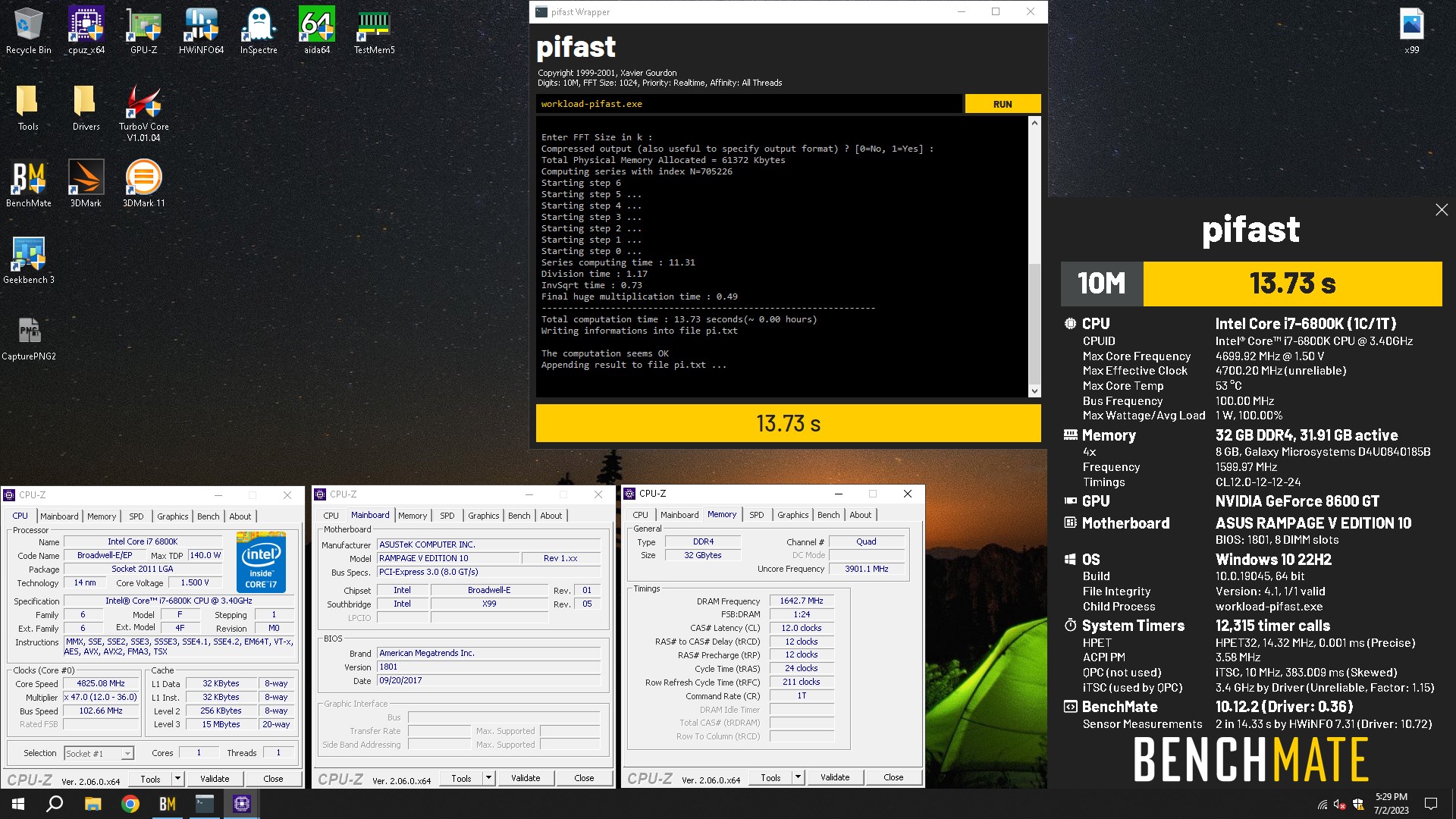Open Graphics tab in right CPU-Z window
The height and width of the screenshot is (819, 1456).
pyautogui.click(x=792, y=515)
